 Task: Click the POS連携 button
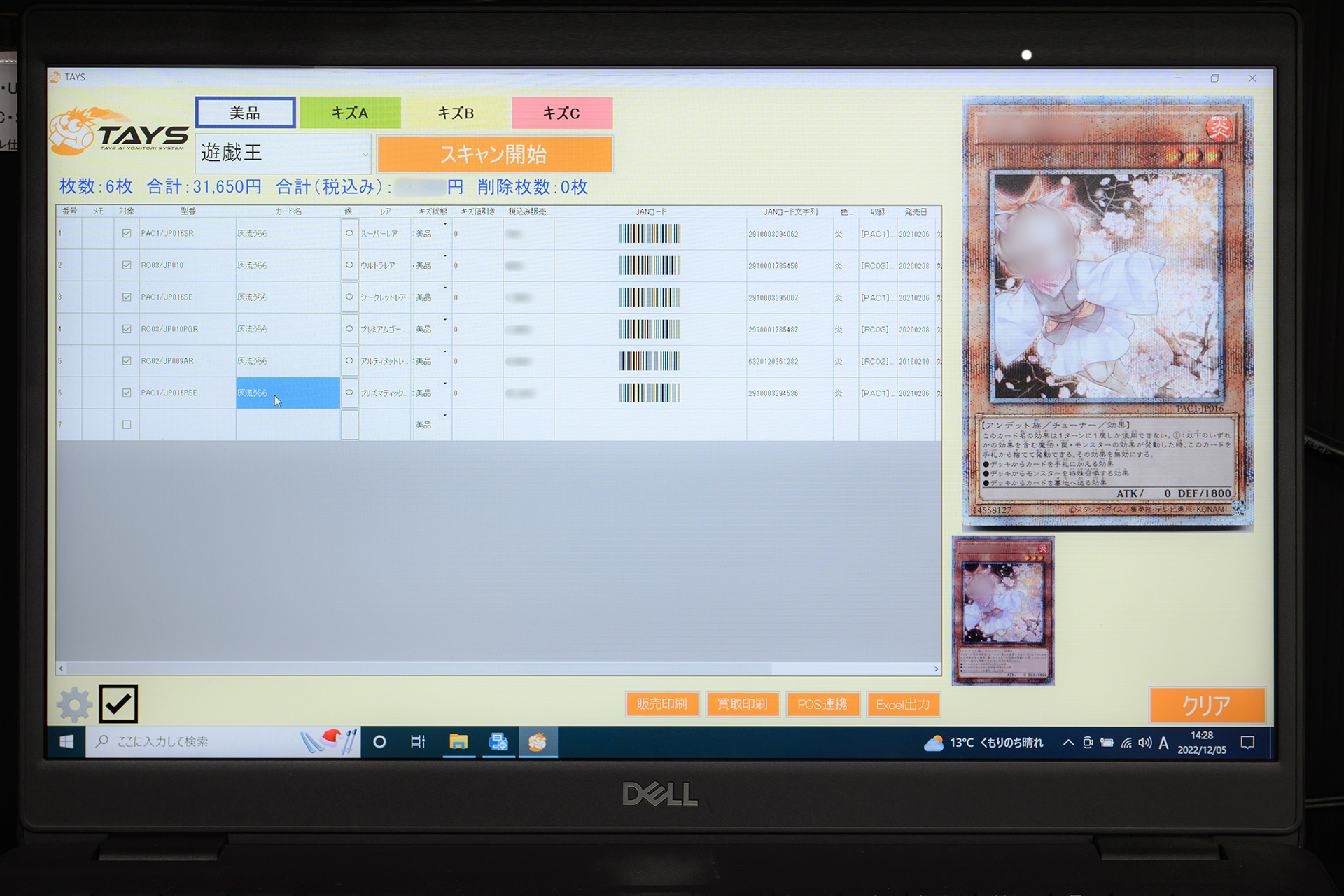point(822,704)
